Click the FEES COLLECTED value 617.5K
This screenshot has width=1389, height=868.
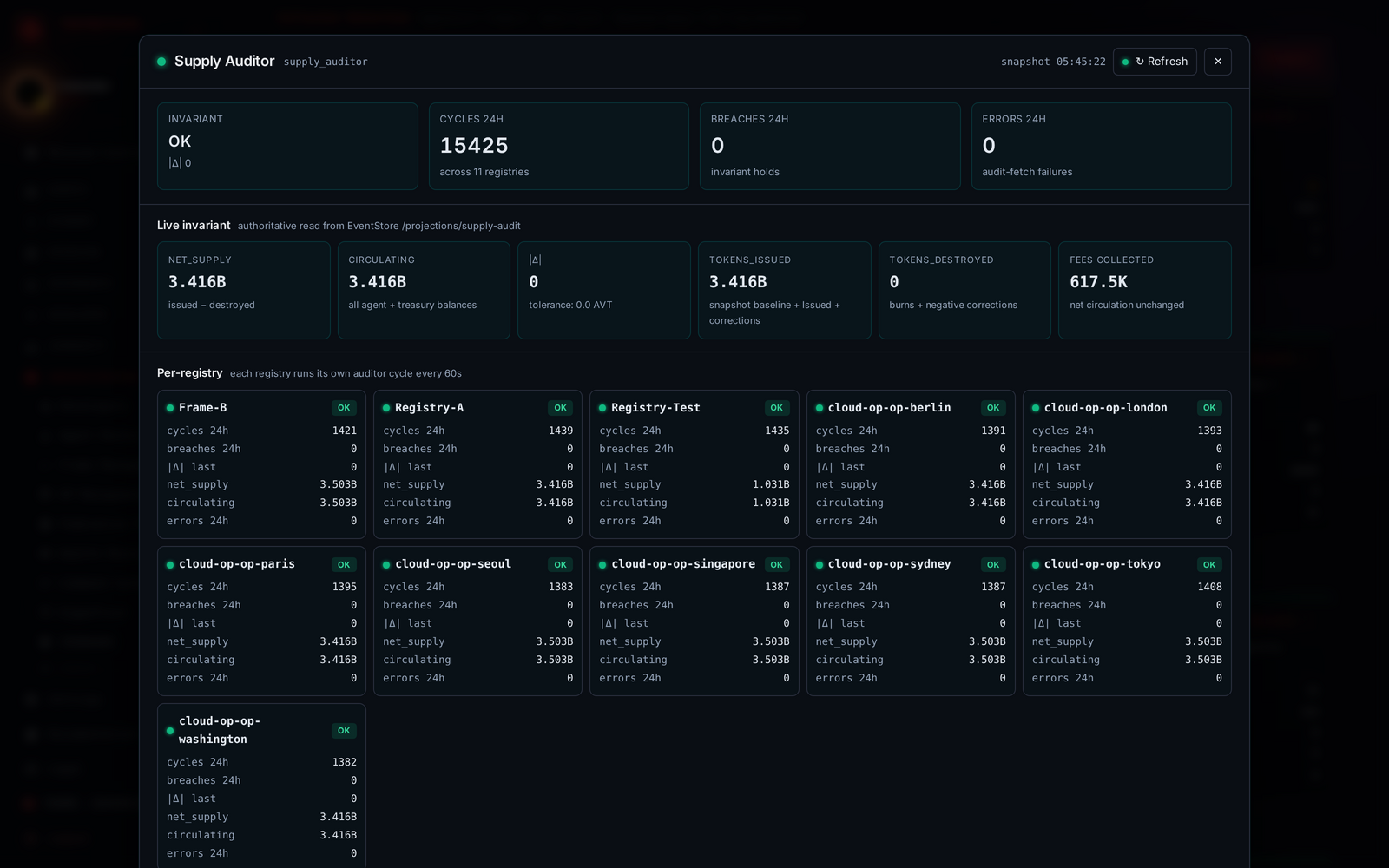1098,282
